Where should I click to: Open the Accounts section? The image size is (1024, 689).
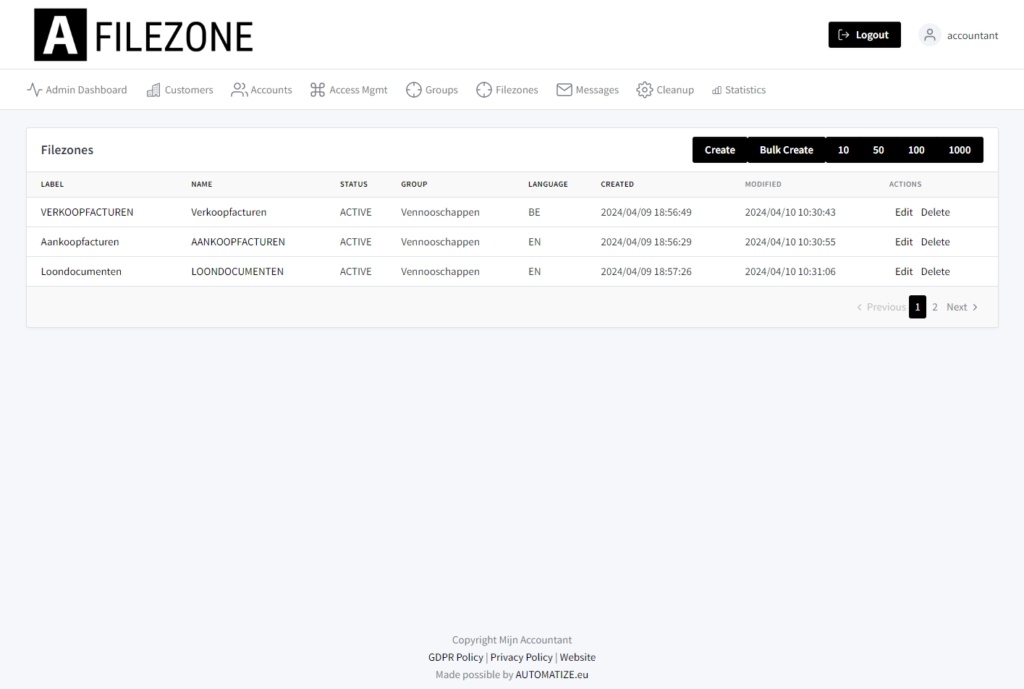point(261,89)
